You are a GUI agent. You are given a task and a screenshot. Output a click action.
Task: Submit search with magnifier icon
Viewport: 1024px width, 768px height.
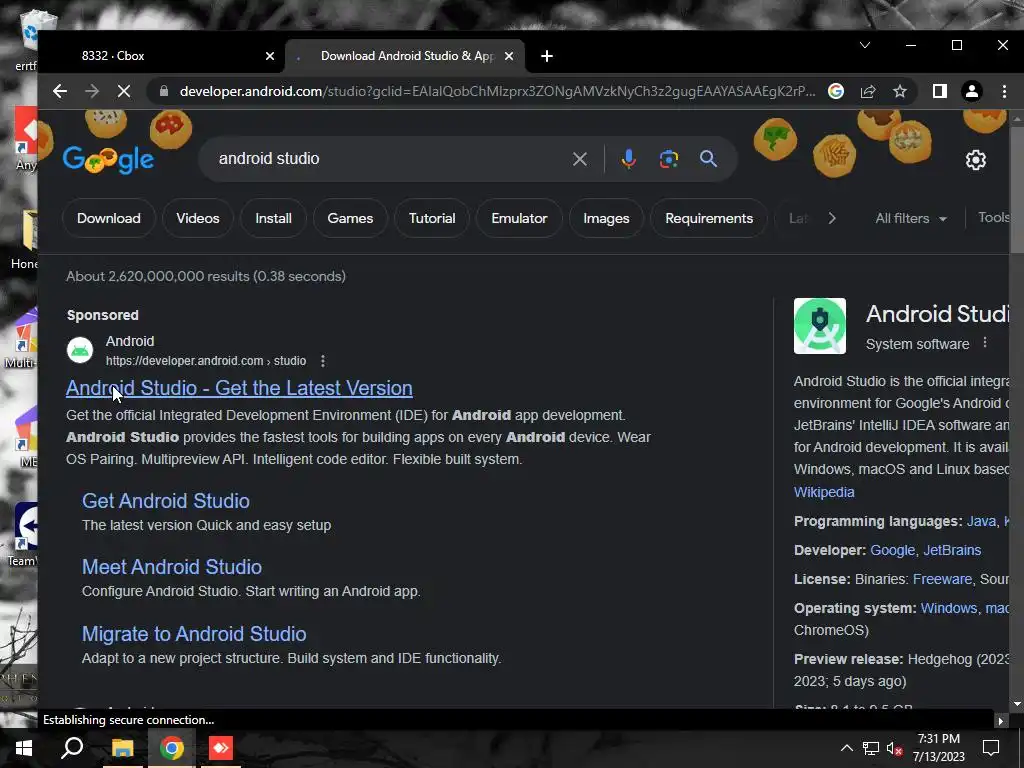coord(709,159)
